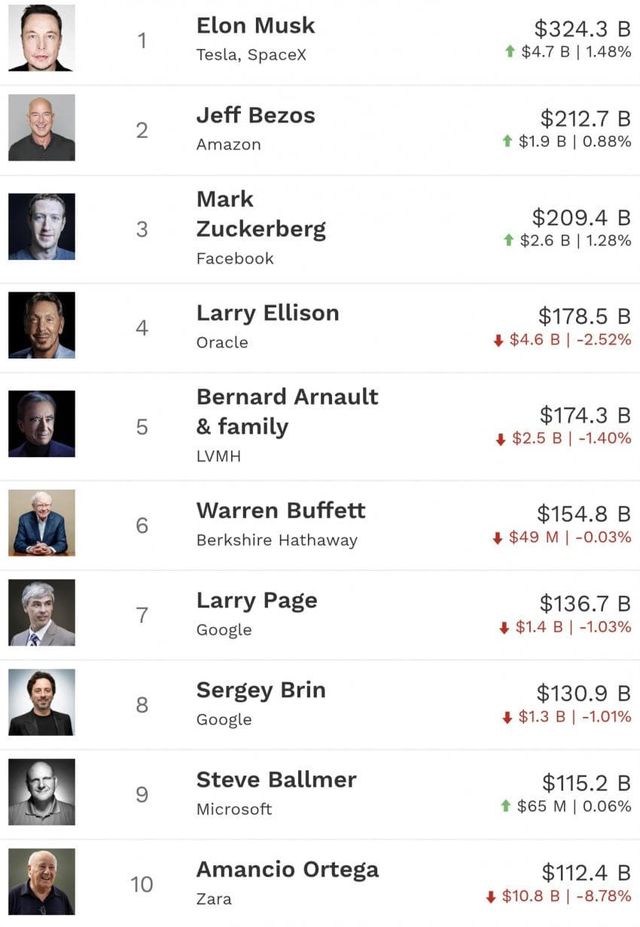Open the Elon Musk name link
This screenshot has width=640, height=927.
255,26
